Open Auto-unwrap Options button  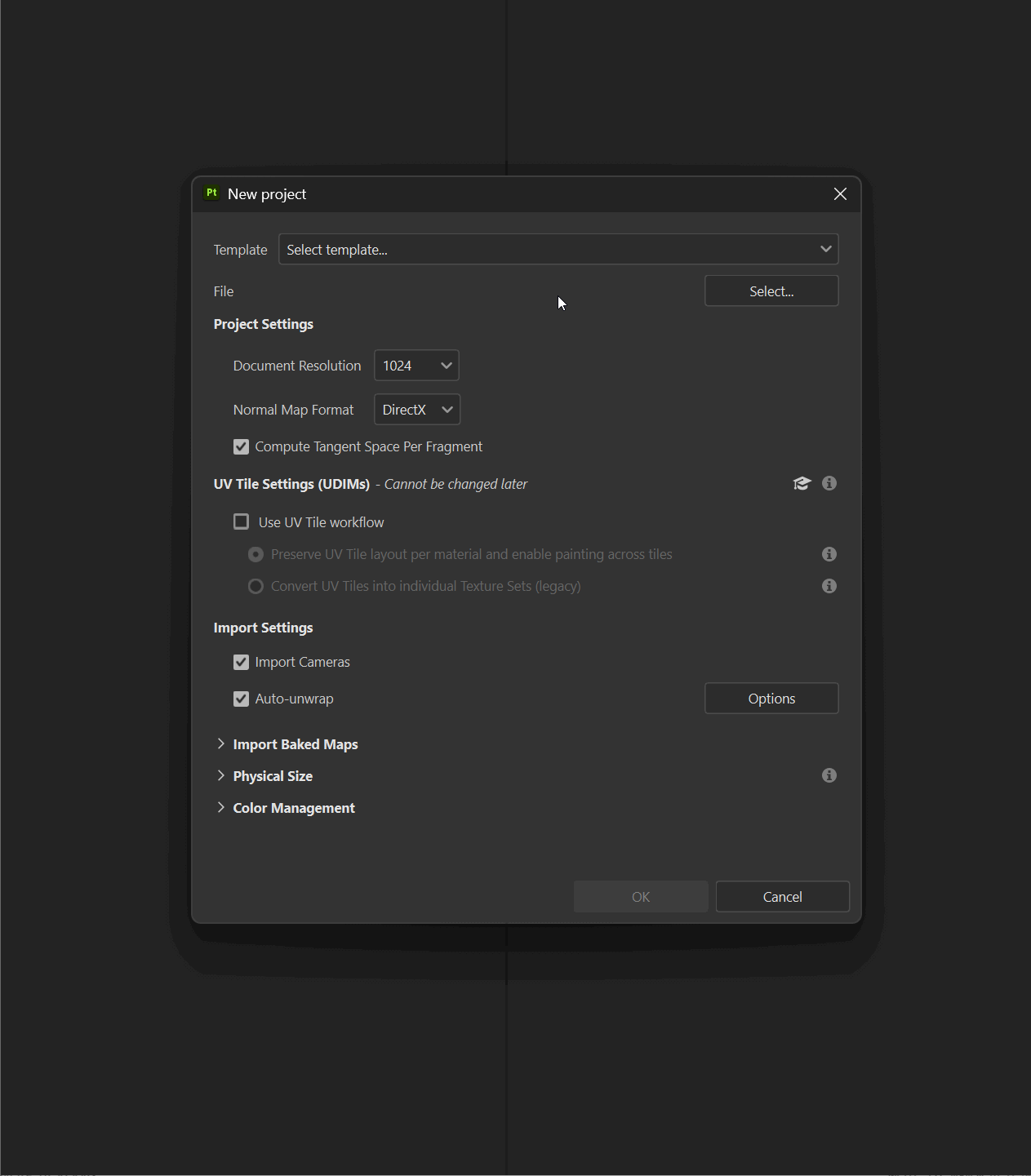coord(771,699)
